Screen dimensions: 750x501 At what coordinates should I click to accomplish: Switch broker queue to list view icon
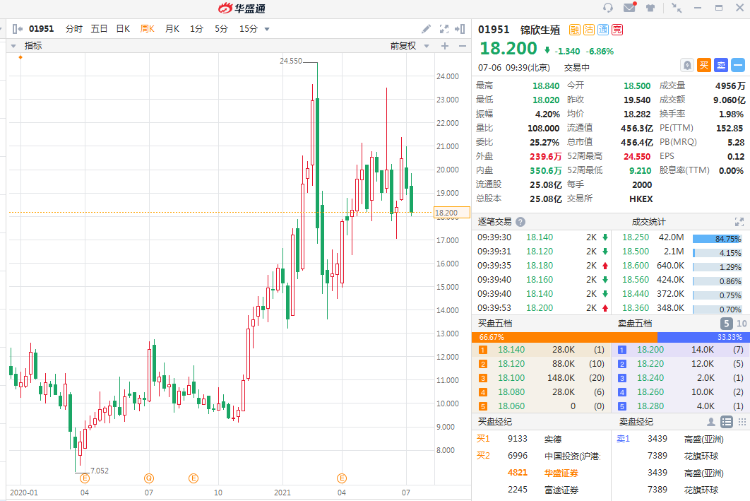click(x=727, y=422)
